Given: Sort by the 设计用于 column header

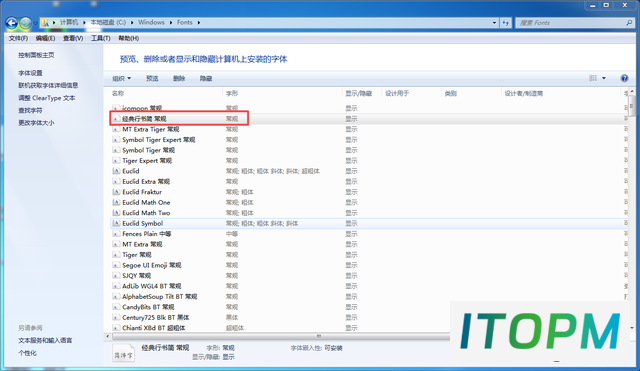Looking at the screenshot, I should pyautogui.click(x=397, y=93).
